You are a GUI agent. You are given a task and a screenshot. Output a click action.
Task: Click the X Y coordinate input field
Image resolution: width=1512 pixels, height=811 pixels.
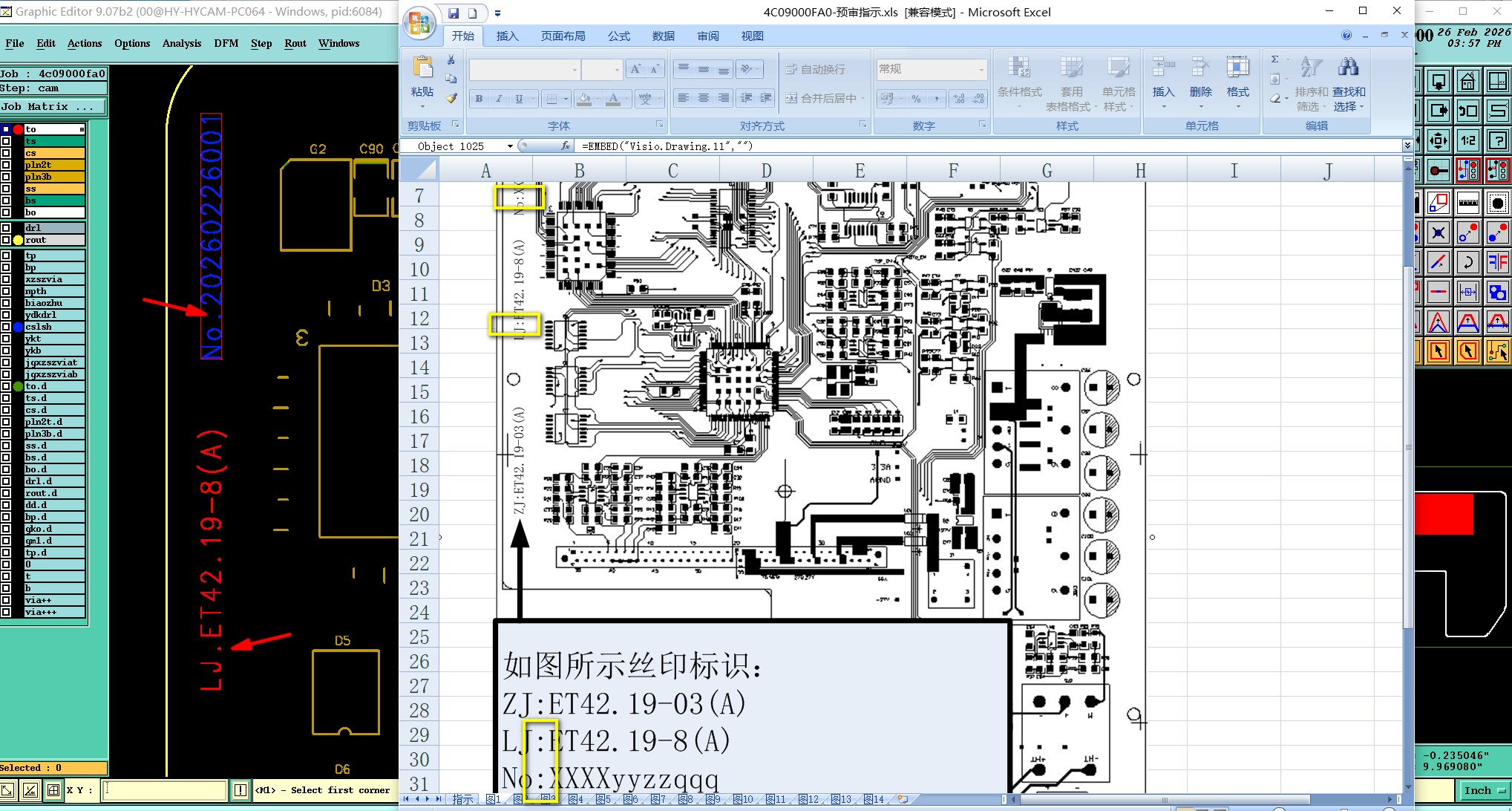(x=165, y=790)
